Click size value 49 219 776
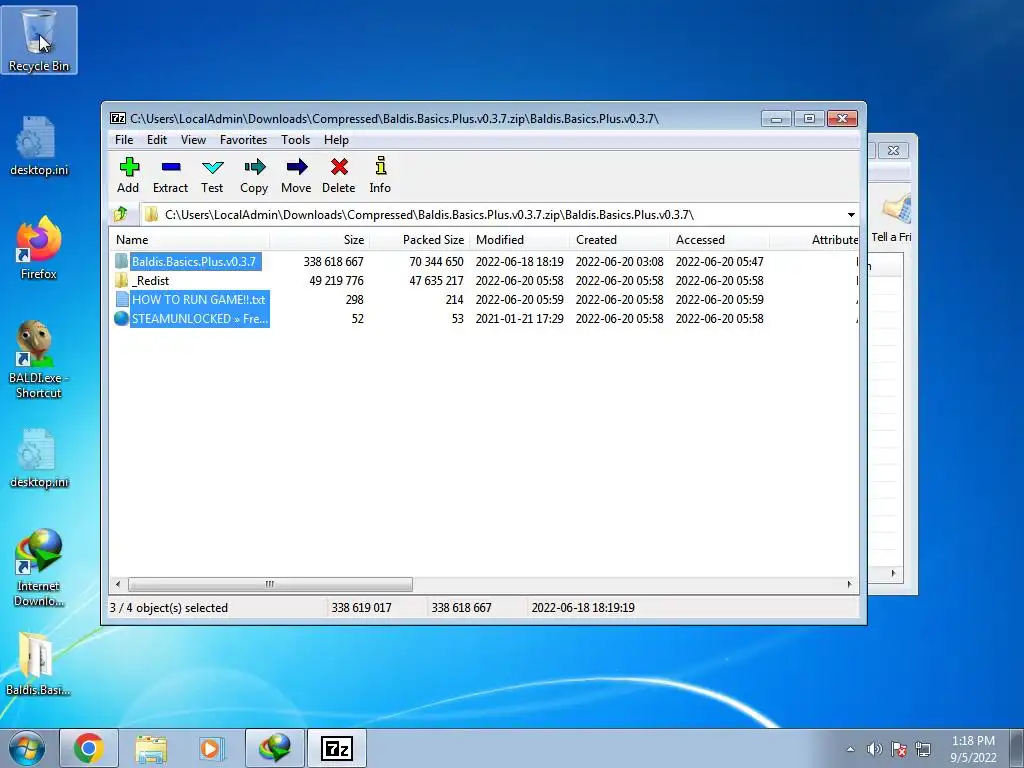The height and width of the screenshot is (768, 1024). pos(336,280)
